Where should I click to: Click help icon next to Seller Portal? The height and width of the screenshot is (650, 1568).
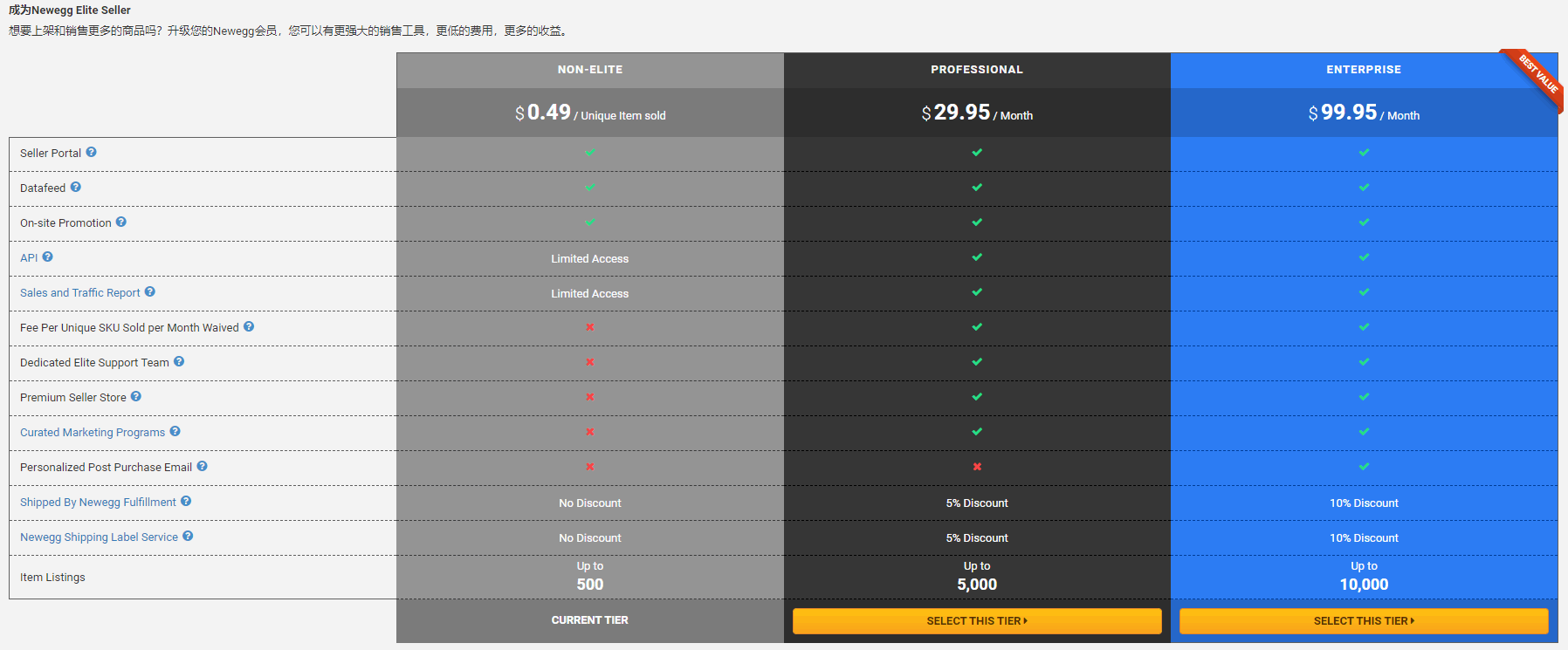(91, 152)
